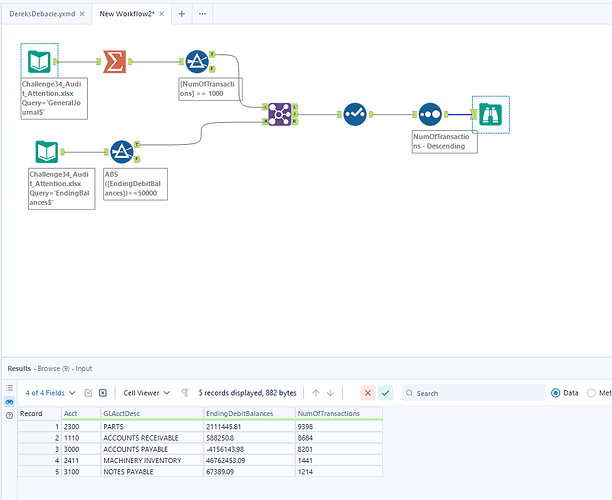The height and width of the screenshot is (500, 612).
Task: Click the Join tool node
Action: click(280, 114)
